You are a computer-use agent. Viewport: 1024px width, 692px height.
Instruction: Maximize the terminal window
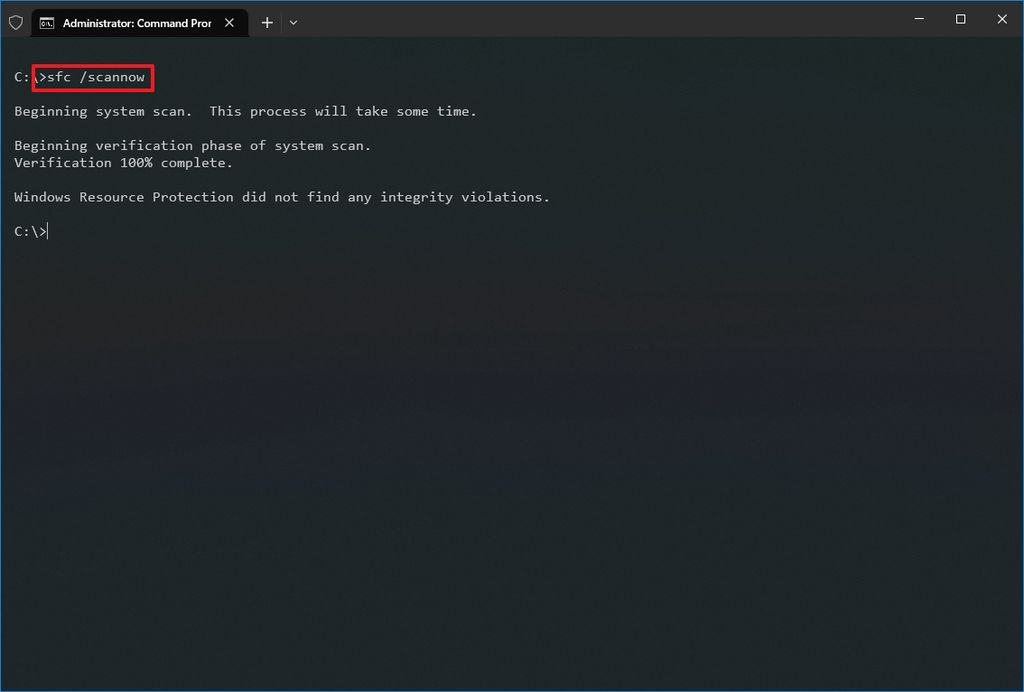click(959, 19)
